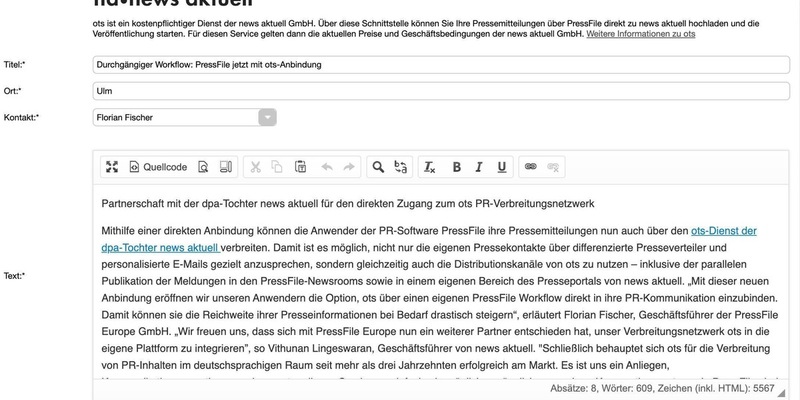This screenshot has height=400, width=800.
Task: Redo the last undone edit
Action: [x=349, y=167]
